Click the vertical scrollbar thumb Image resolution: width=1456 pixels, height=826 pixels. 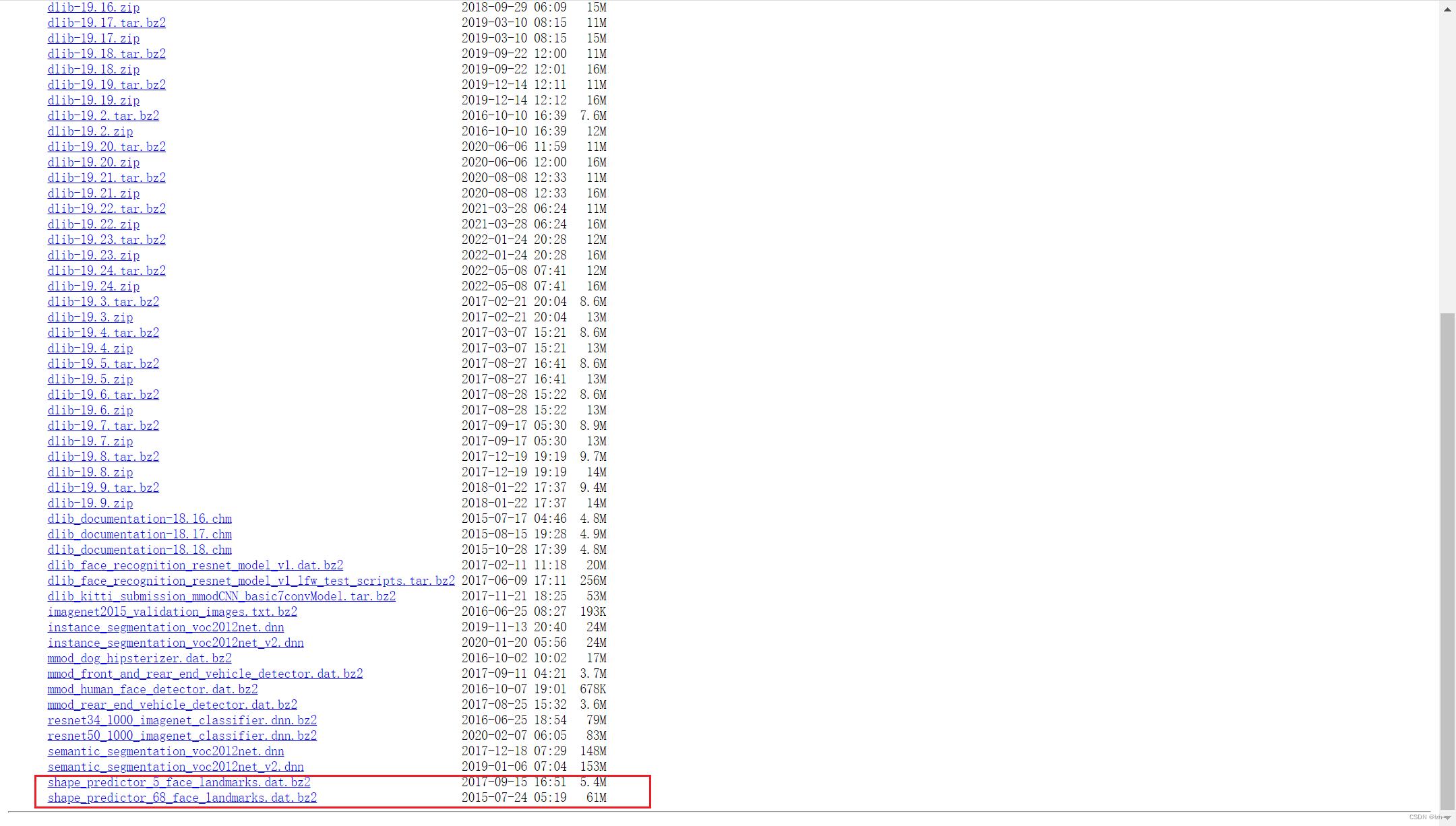coord(1447,561)
